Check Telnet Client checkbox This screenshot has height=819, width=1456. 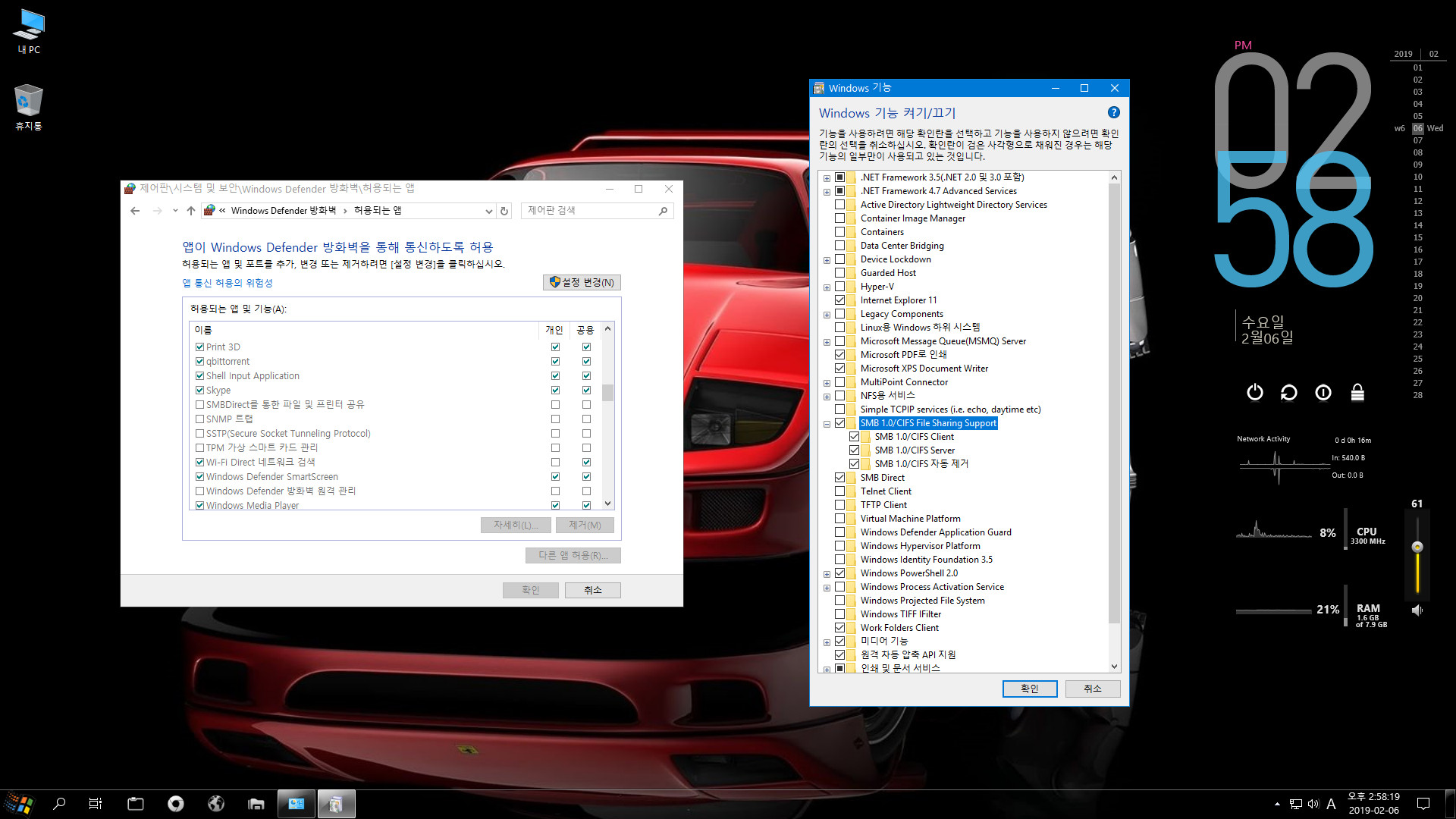pos(839,491)
